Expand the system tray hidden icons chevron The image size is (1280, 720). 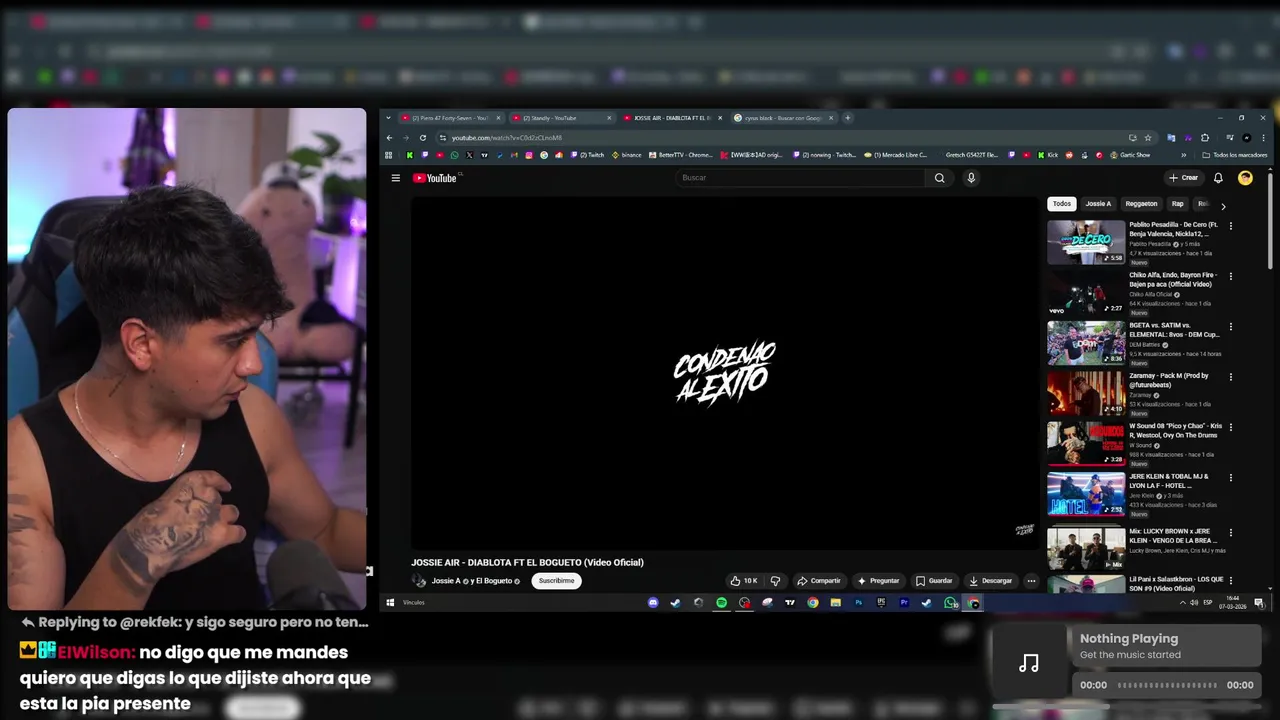(x=1182, y=603)
